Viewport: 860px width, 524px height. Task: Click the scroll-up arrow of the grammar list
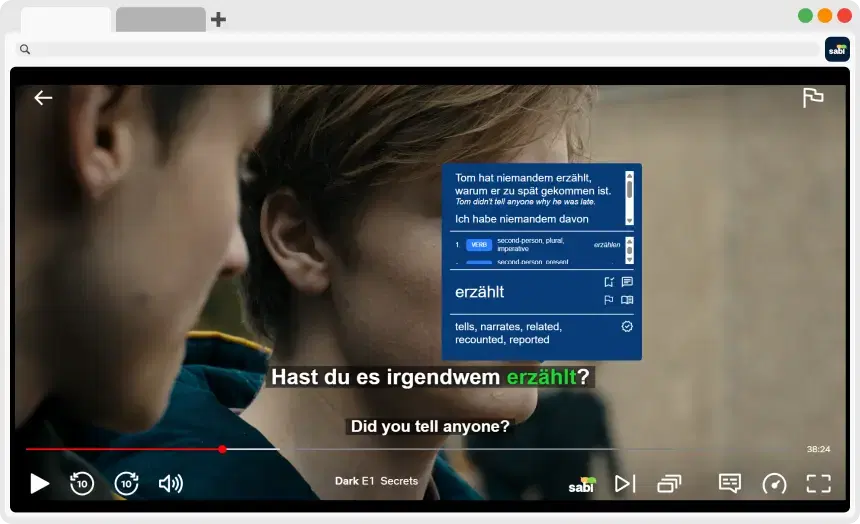629,241
